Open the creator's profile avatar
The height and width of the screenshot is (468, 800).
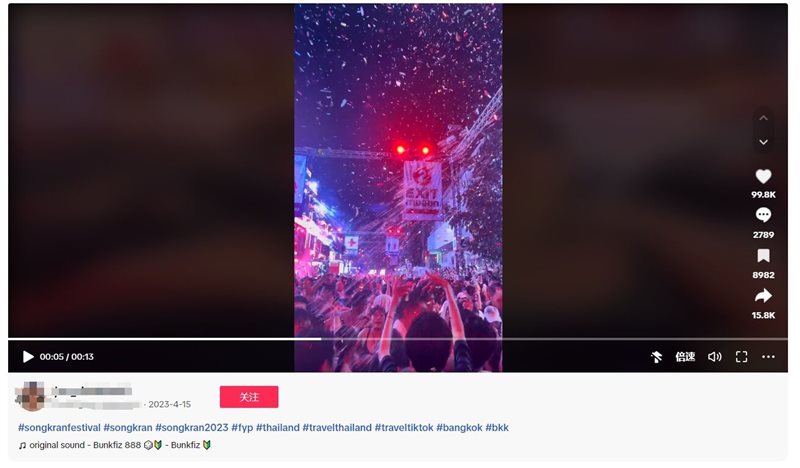(x=31, y=396)
